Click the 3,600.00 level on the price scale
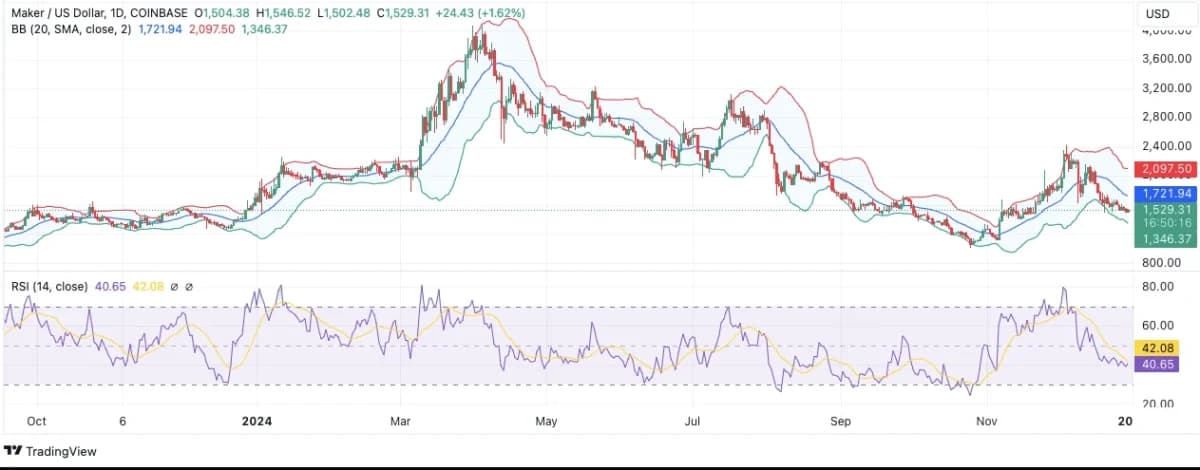 click(1165, 58)
